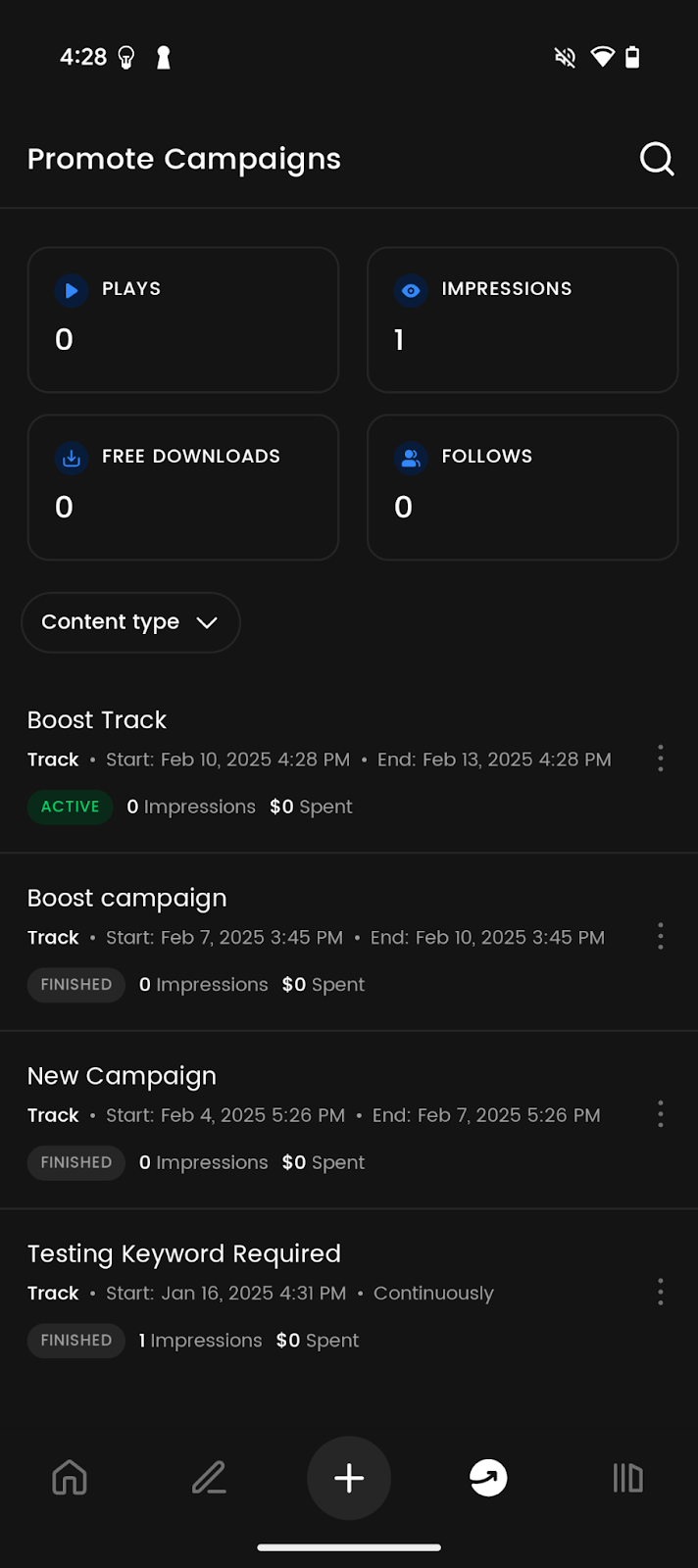
Task: Tap the Free Downloads download icon
Action: click(71, 458)
